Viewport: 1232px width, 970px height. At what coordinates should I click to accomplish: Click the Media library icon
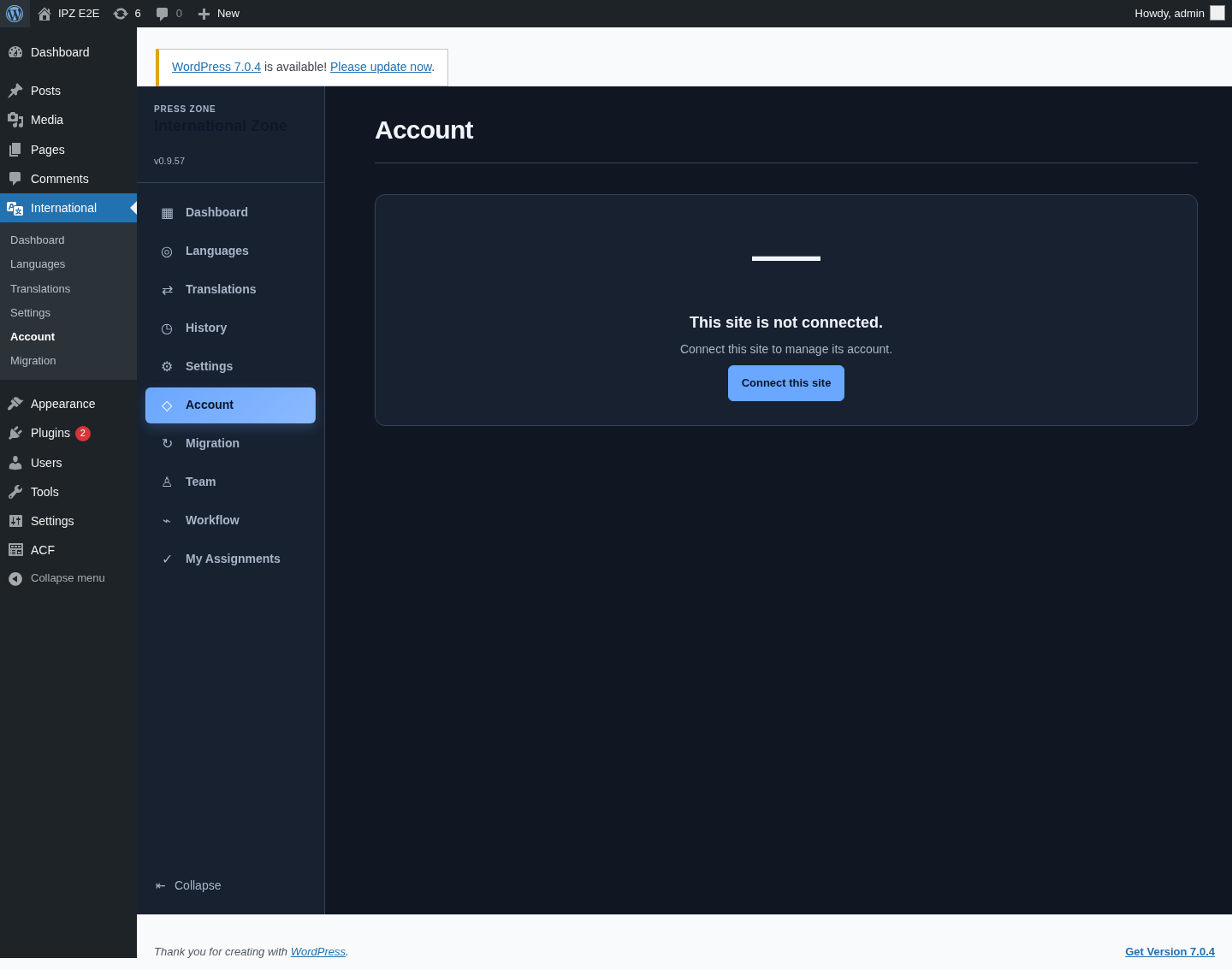point(15,120)
